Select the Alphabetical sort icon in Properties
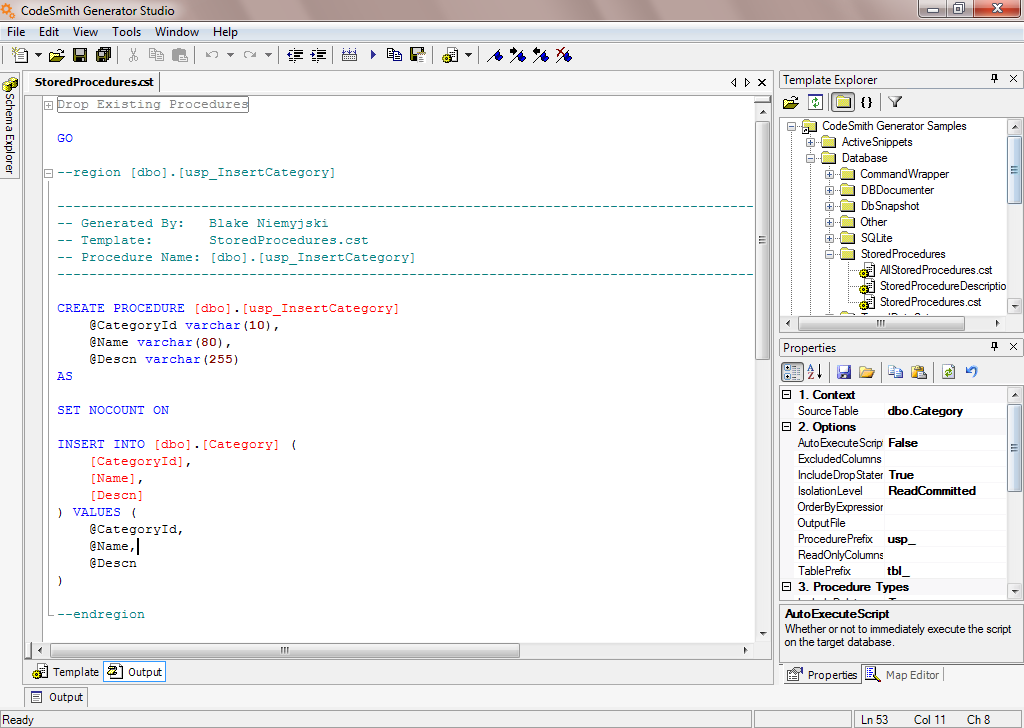Image resolution: width=1024 pixels, height=728 pixels. pyautogui.click(x=812, y=371)
